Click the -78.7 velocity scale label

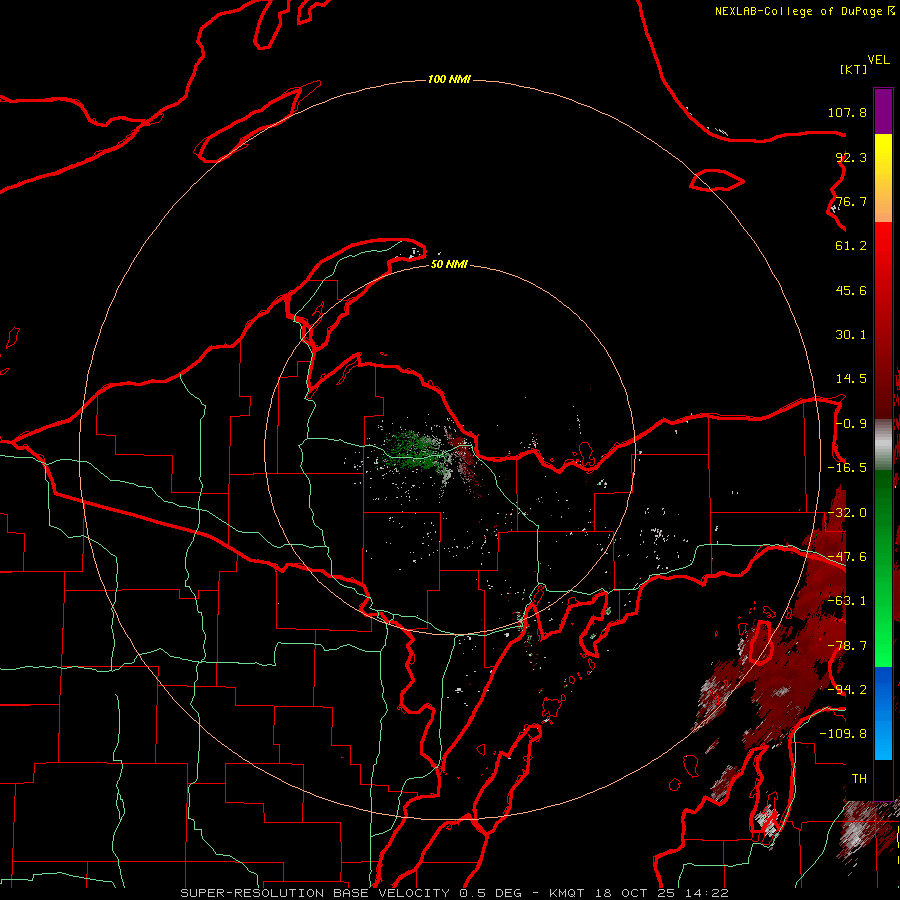tap(847, 646)
